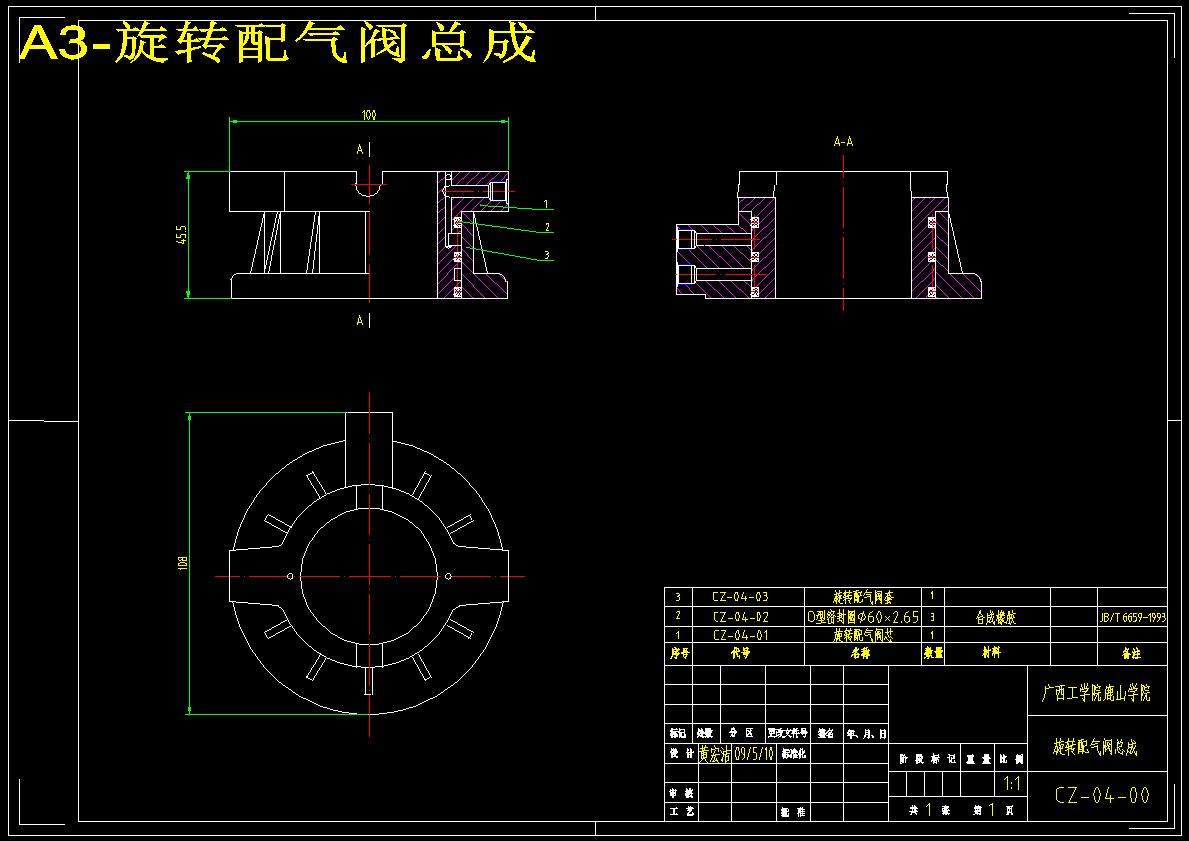Image resolution: width=1189 pixels, height=841 pixels.
Task: Click the 代号 column header
Action: click(x=740, y=653)
